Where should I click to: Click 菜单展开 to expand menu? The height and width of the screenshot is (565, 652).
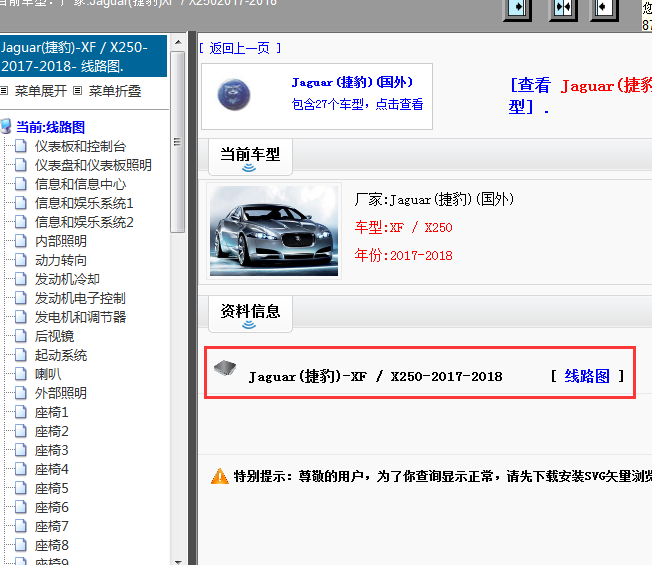(40, 91)
